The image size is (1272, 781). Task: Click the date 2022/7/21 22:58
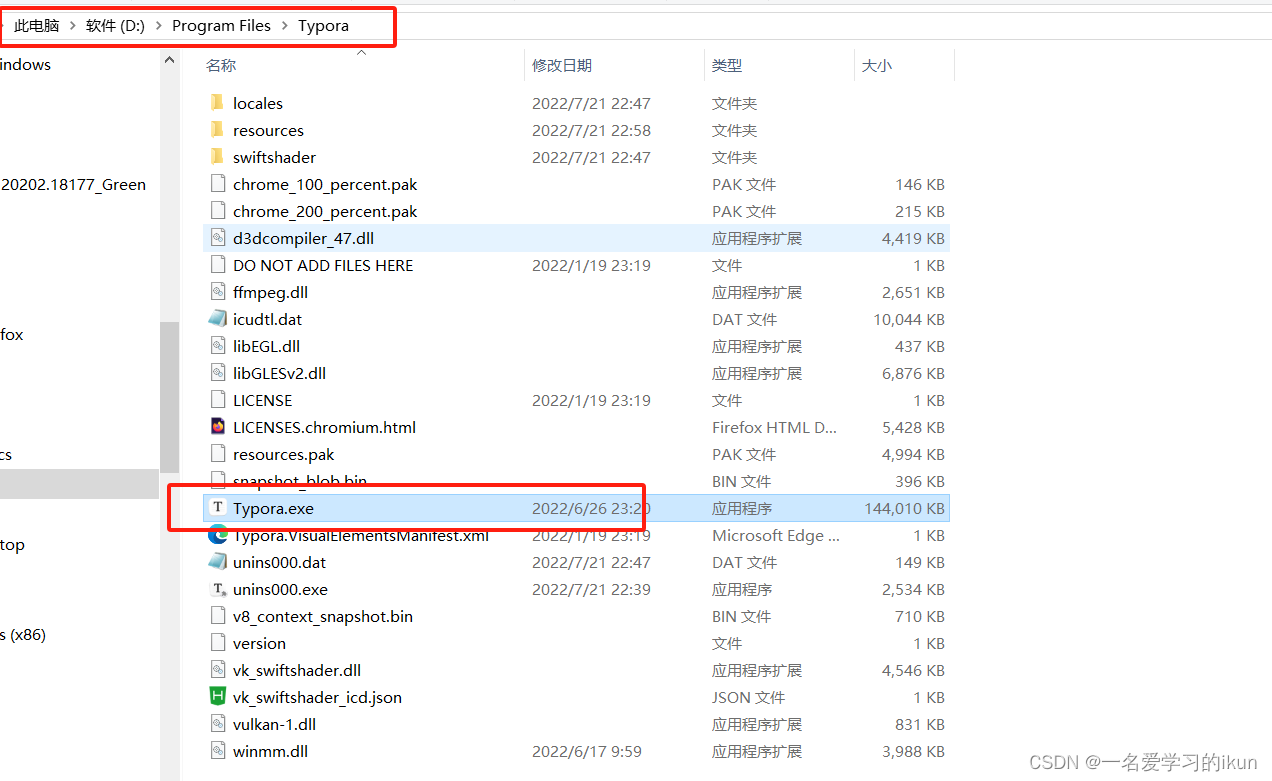591,130
